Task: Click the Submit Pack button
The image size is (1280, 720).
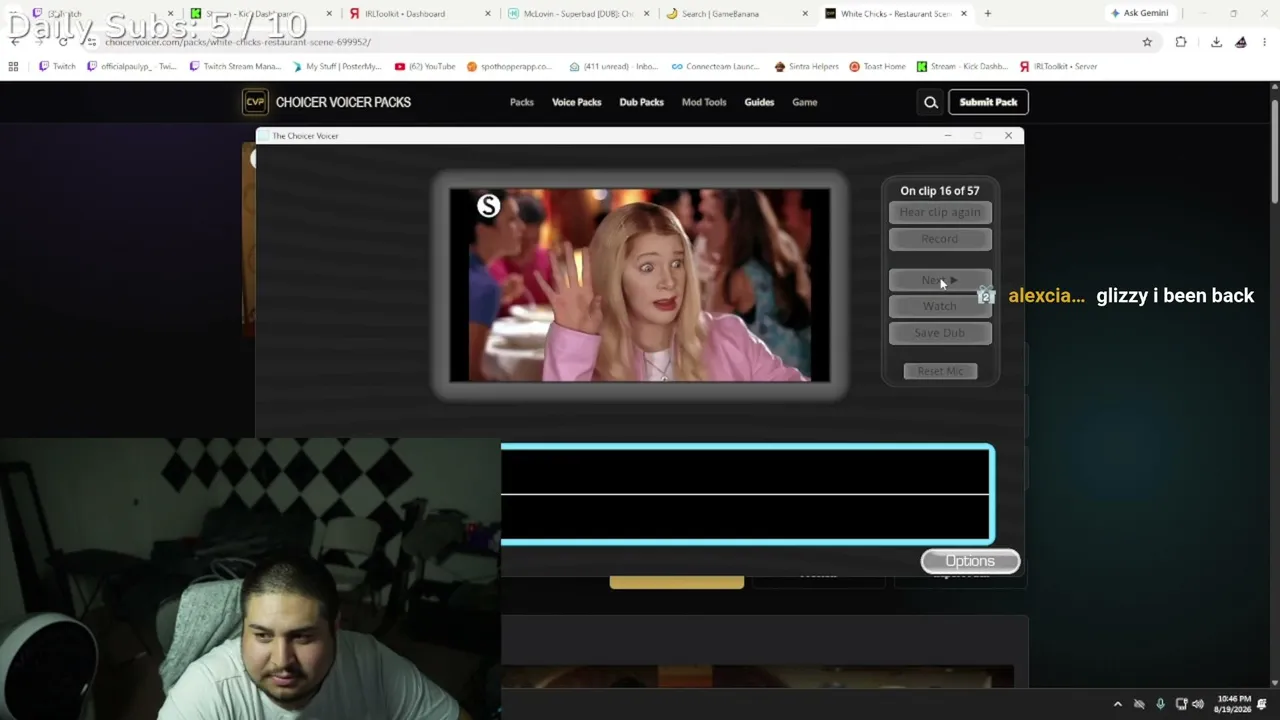Action: pyautogui.click(x=989, y=102)
